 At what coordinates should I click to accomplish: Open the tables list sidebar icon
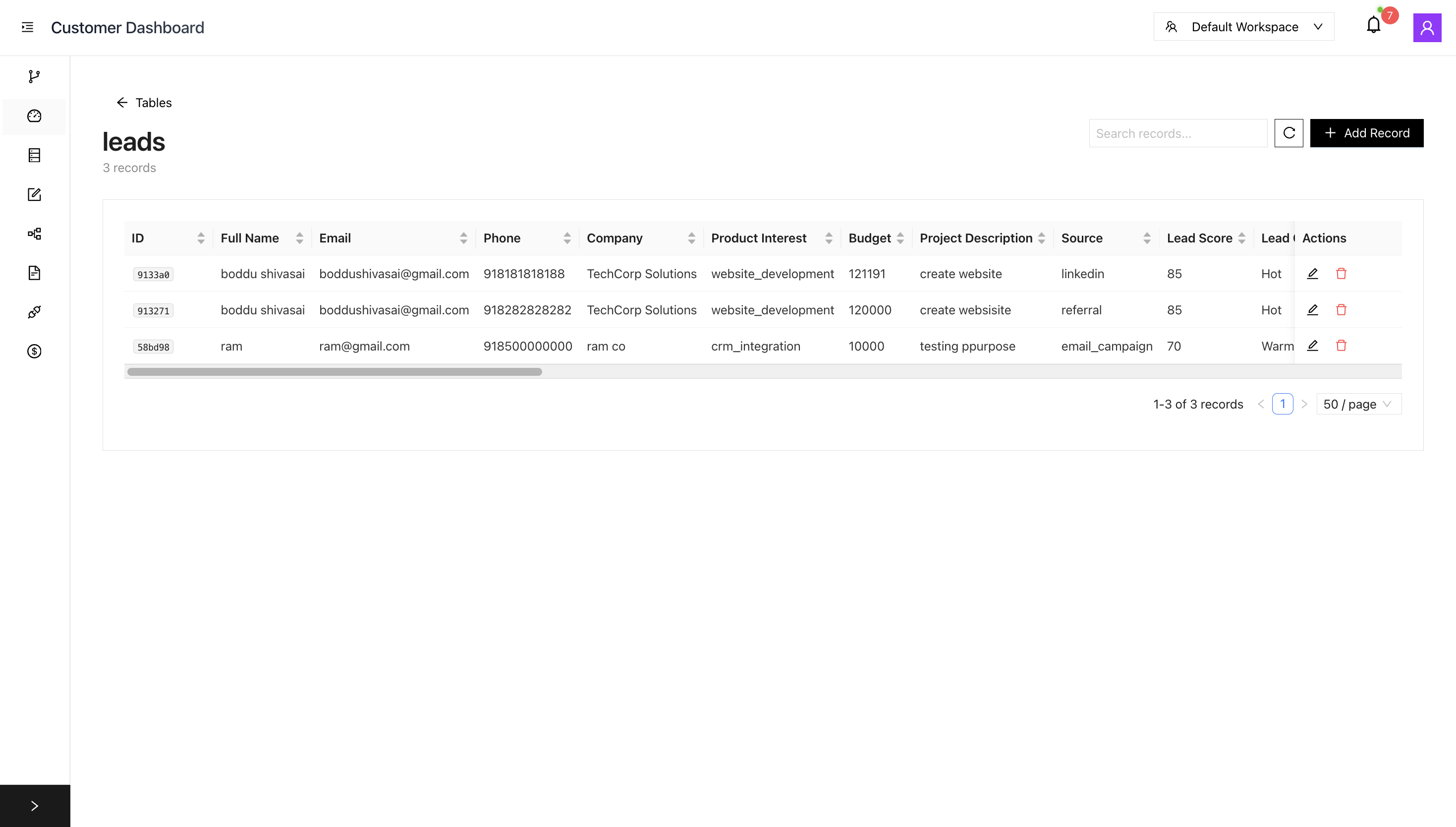(x=34, y=155)
